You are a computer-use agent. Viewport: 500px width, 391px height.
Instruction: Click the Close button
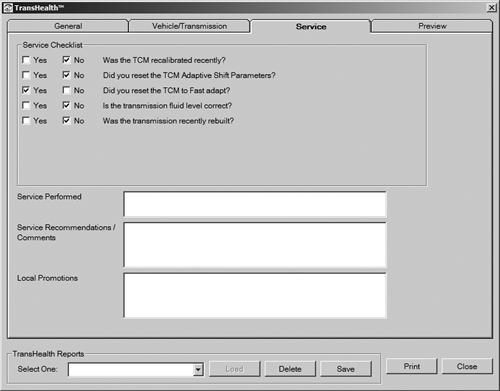click(467, 366)
